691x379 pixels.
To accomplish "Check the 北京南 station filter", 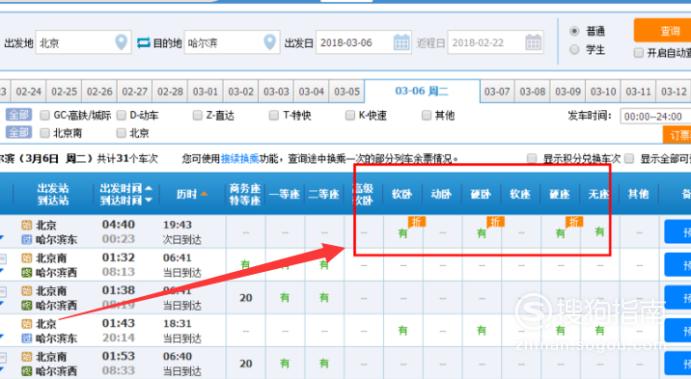I will (x=45, y=133).
